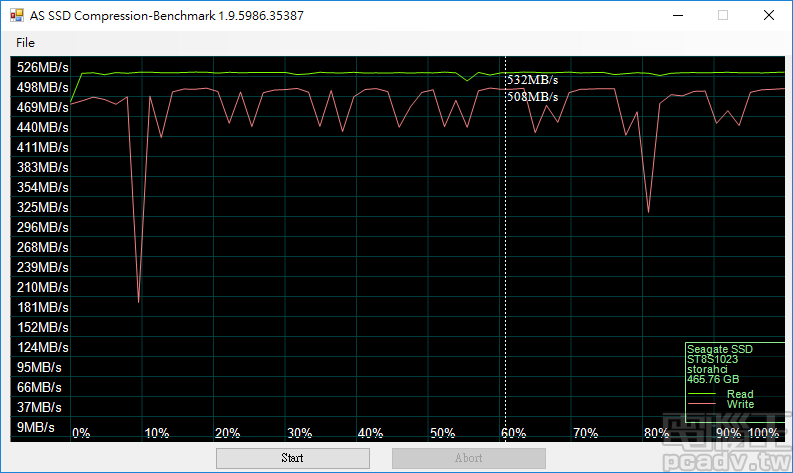Click the 325MB/s axis label

point(42,207)
